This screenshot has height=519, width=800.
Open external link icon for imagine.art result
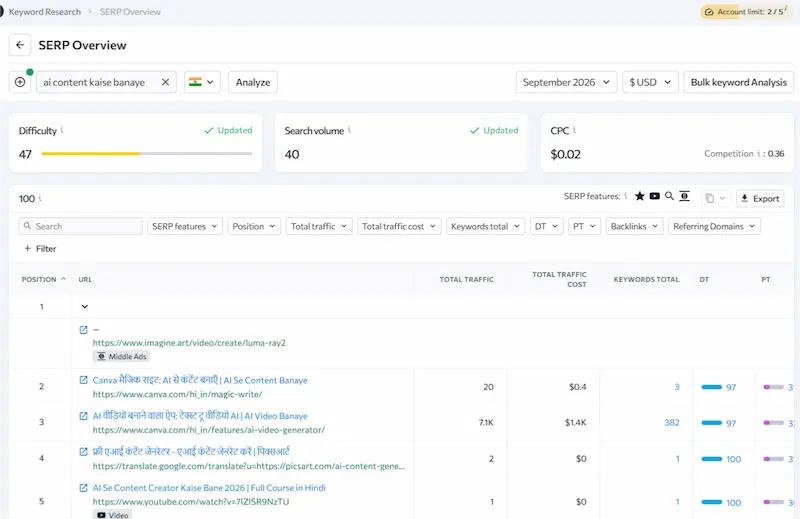coord(84,330)
